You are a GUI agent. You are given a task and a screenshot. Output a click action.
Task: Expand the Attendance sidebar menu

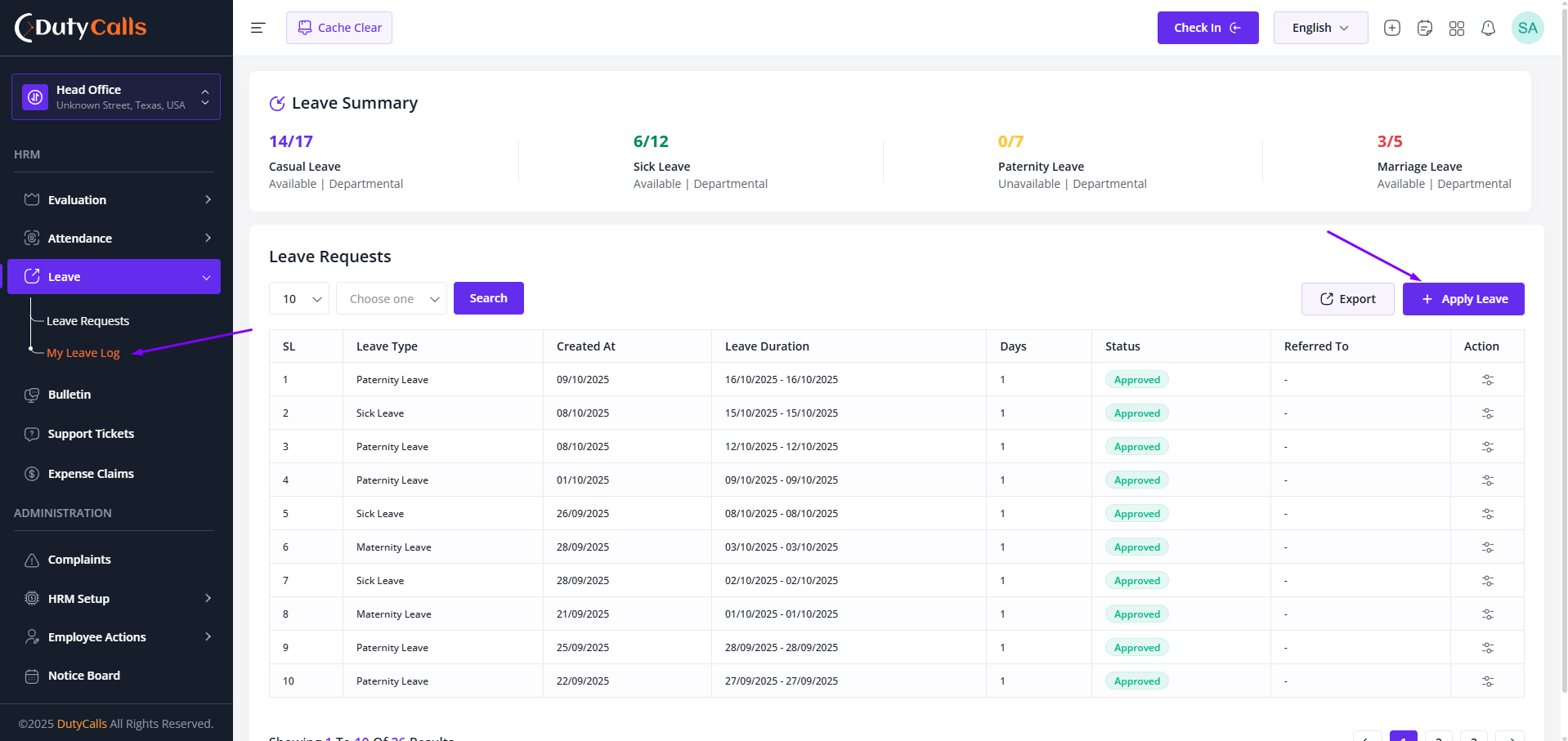click(114, 238)
